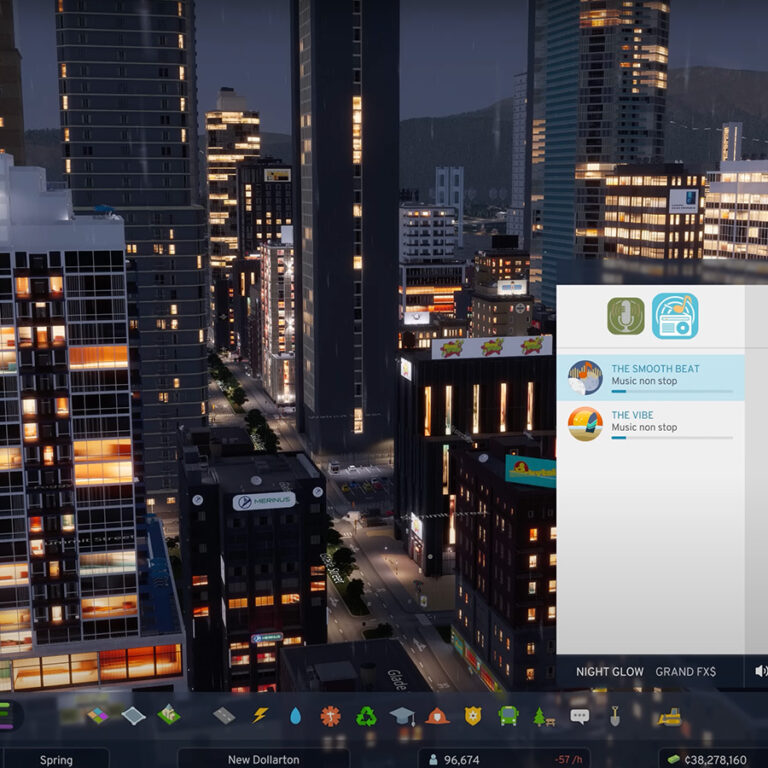This screenshot has height=768, width=768.
Task: Open the Areas (districts) tool
Action: point(134,716)
